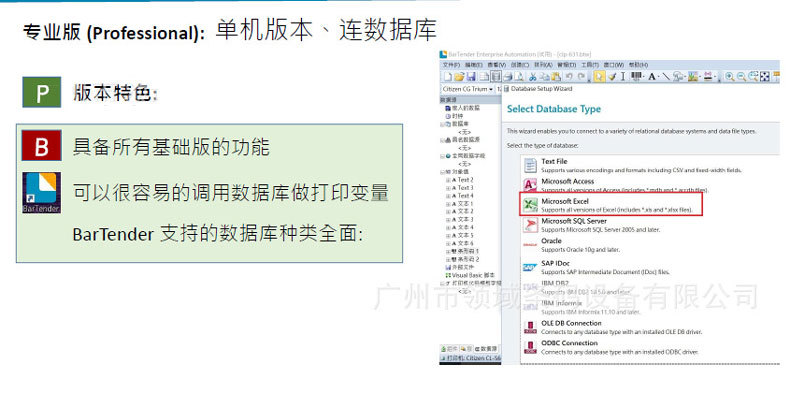
Task: Select the text cursor I-beam tool
Action: [x=623, y=77]
